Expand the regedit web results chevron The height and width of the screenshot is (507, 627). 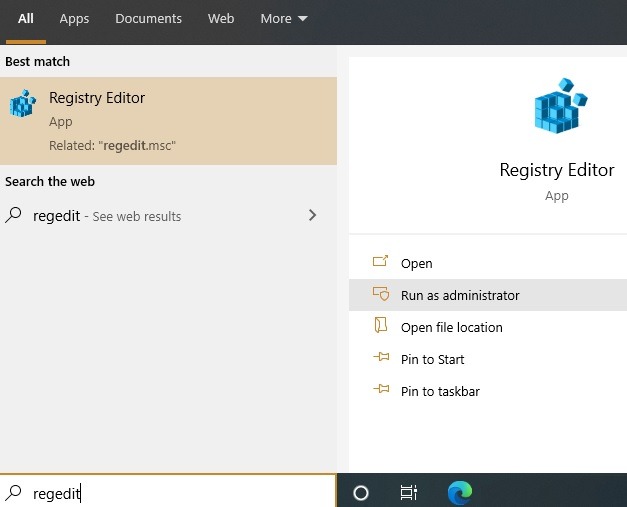point(313,215)
